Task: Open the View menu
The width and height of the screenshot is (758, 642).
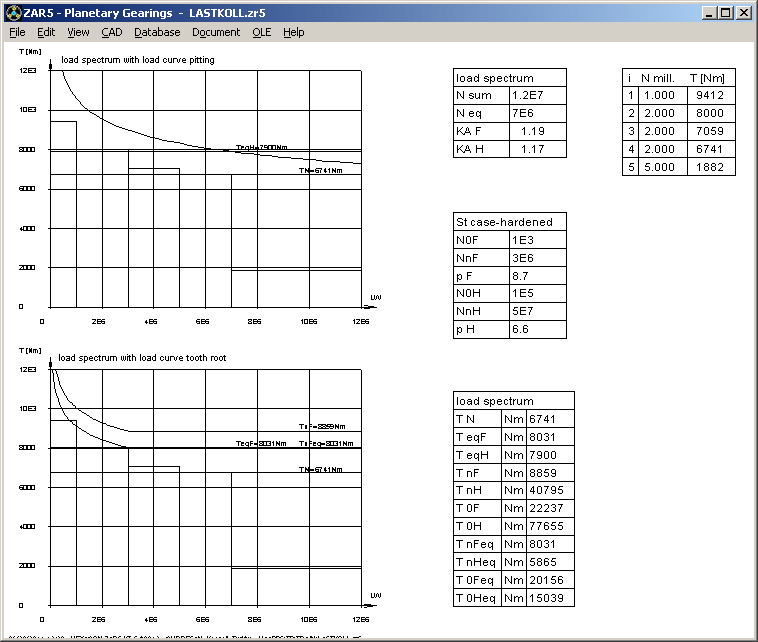Action: (78, 32)
